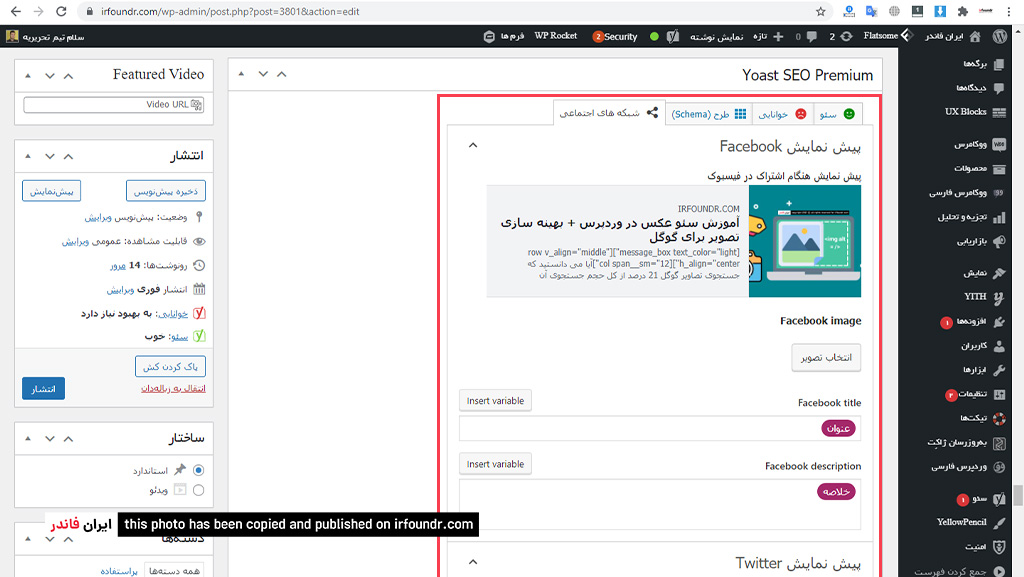Click the blue انتشار publish button
Viewport: 1024px width, 577px height.
pyautogui.click(x=43, y=388)
